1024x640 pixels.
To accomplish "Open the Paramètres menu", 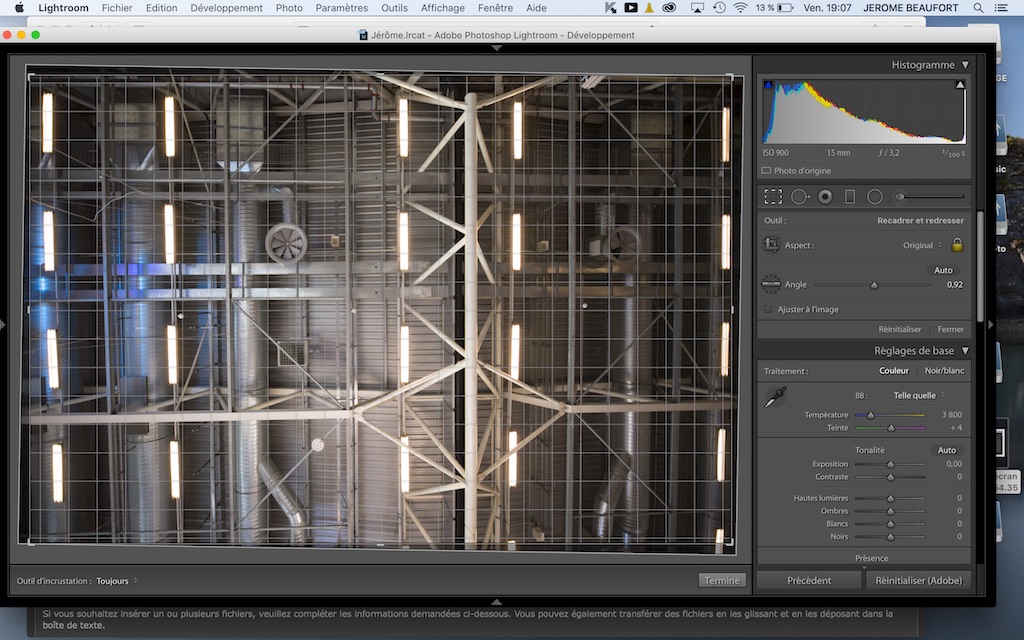I will pos(341,8).
